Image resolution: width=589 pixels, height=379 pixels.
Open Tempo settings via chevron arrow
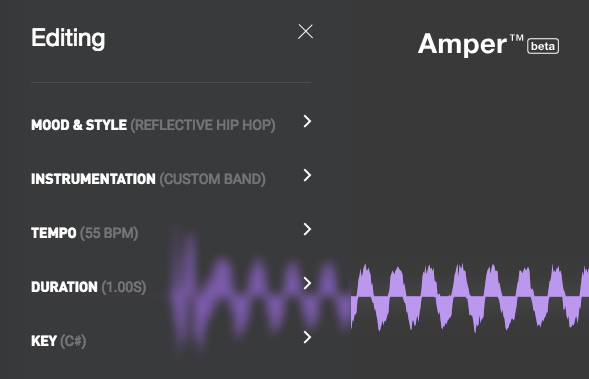307,229
